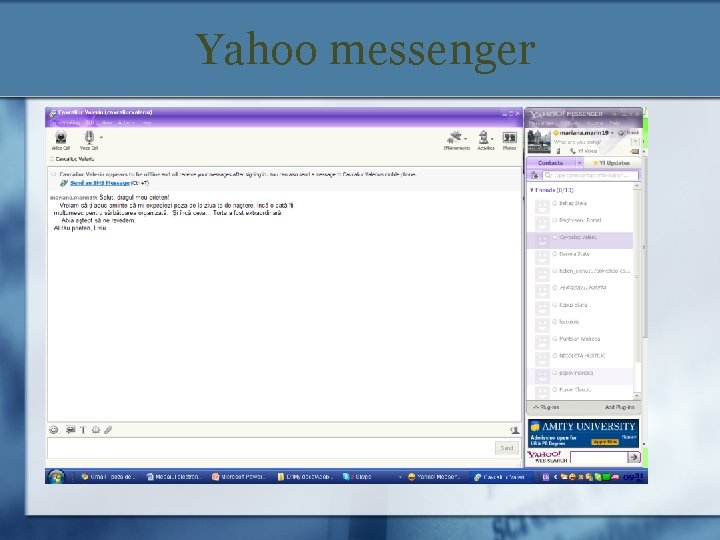This screenshot has height=540, width=720.
Task: Click the profile picture thumbnail
Action: point(539,141)
